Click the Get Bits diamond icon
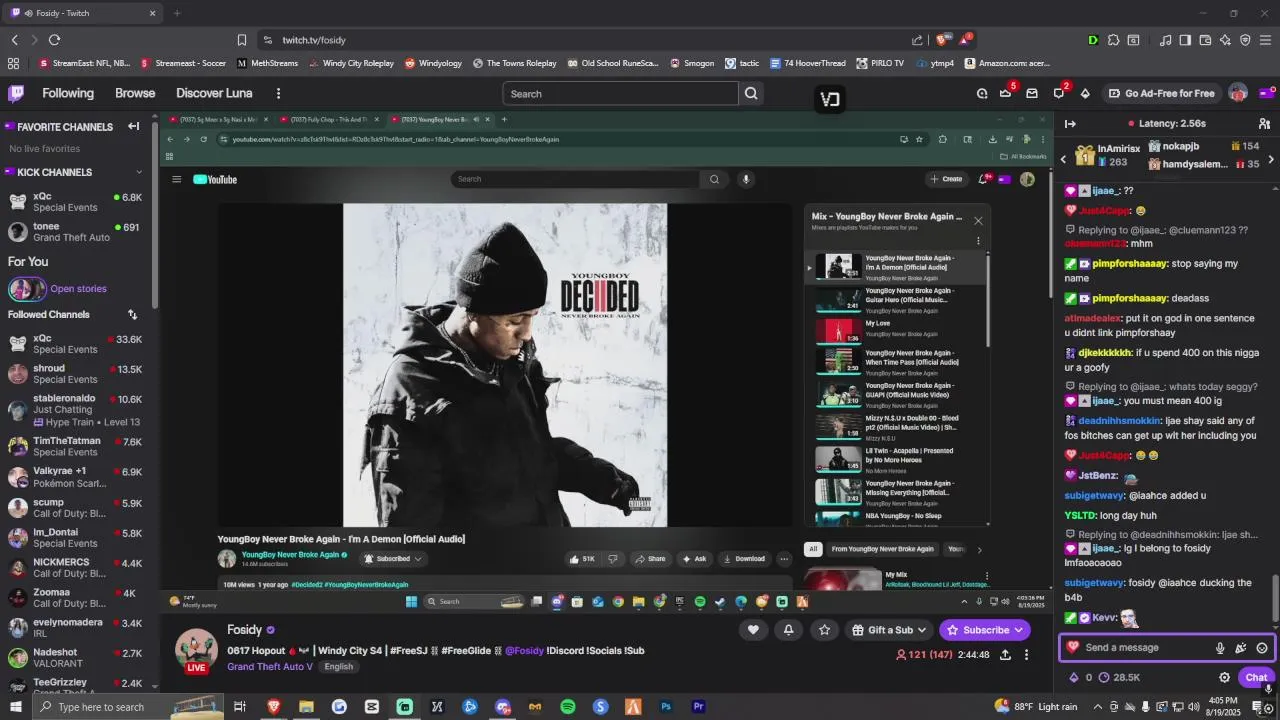The width and height of the screenshot is (1280, 720). point(1085,93)
